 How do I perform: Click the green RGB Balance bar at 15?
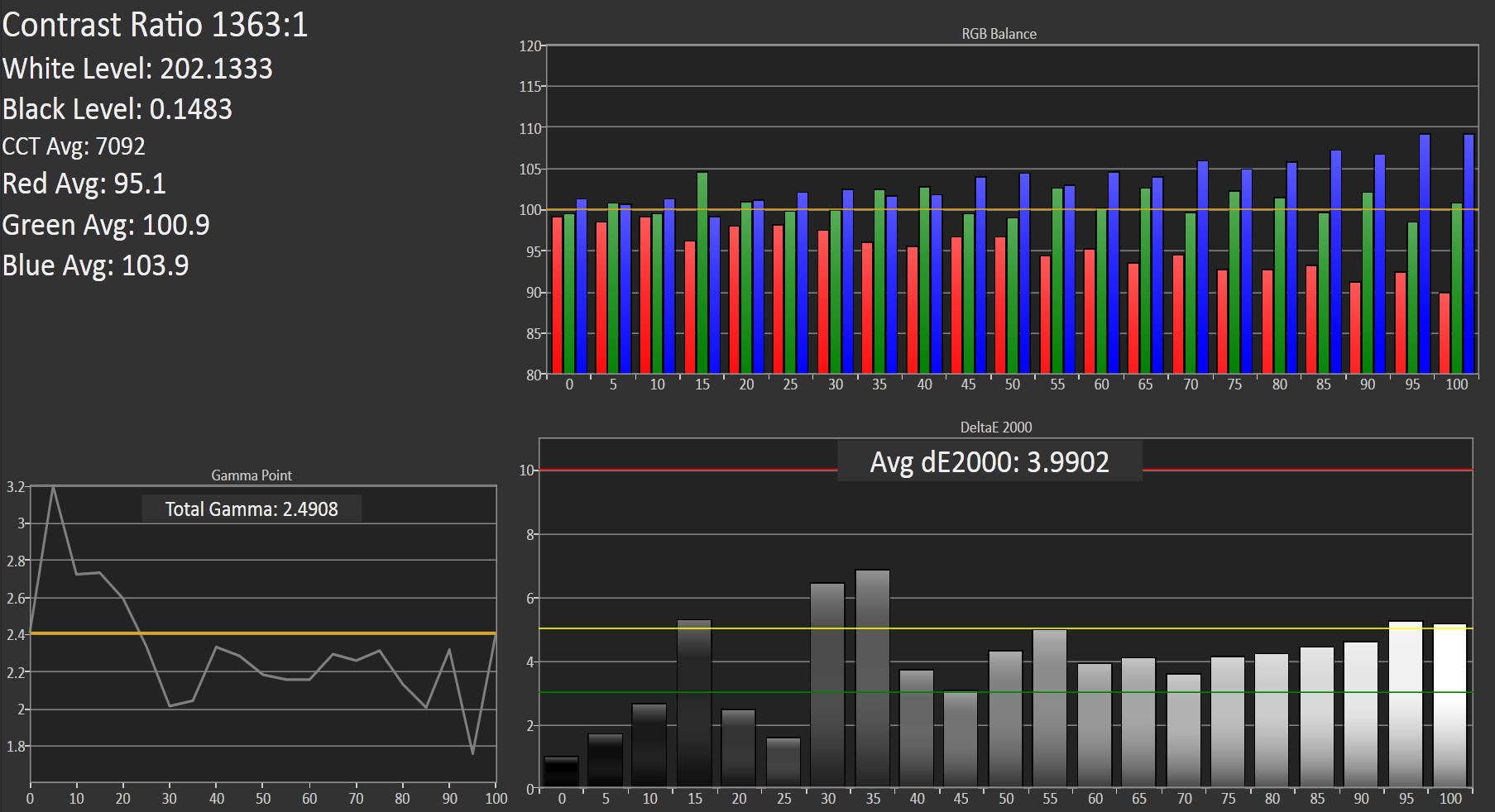(702, 273)
